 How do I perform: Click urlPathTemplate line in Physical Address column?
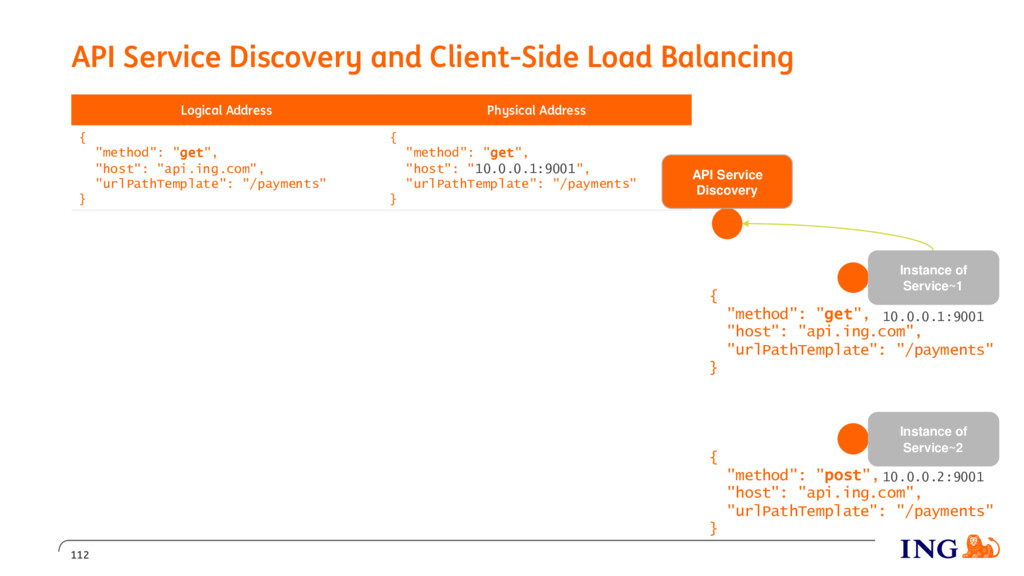(520, 184)
